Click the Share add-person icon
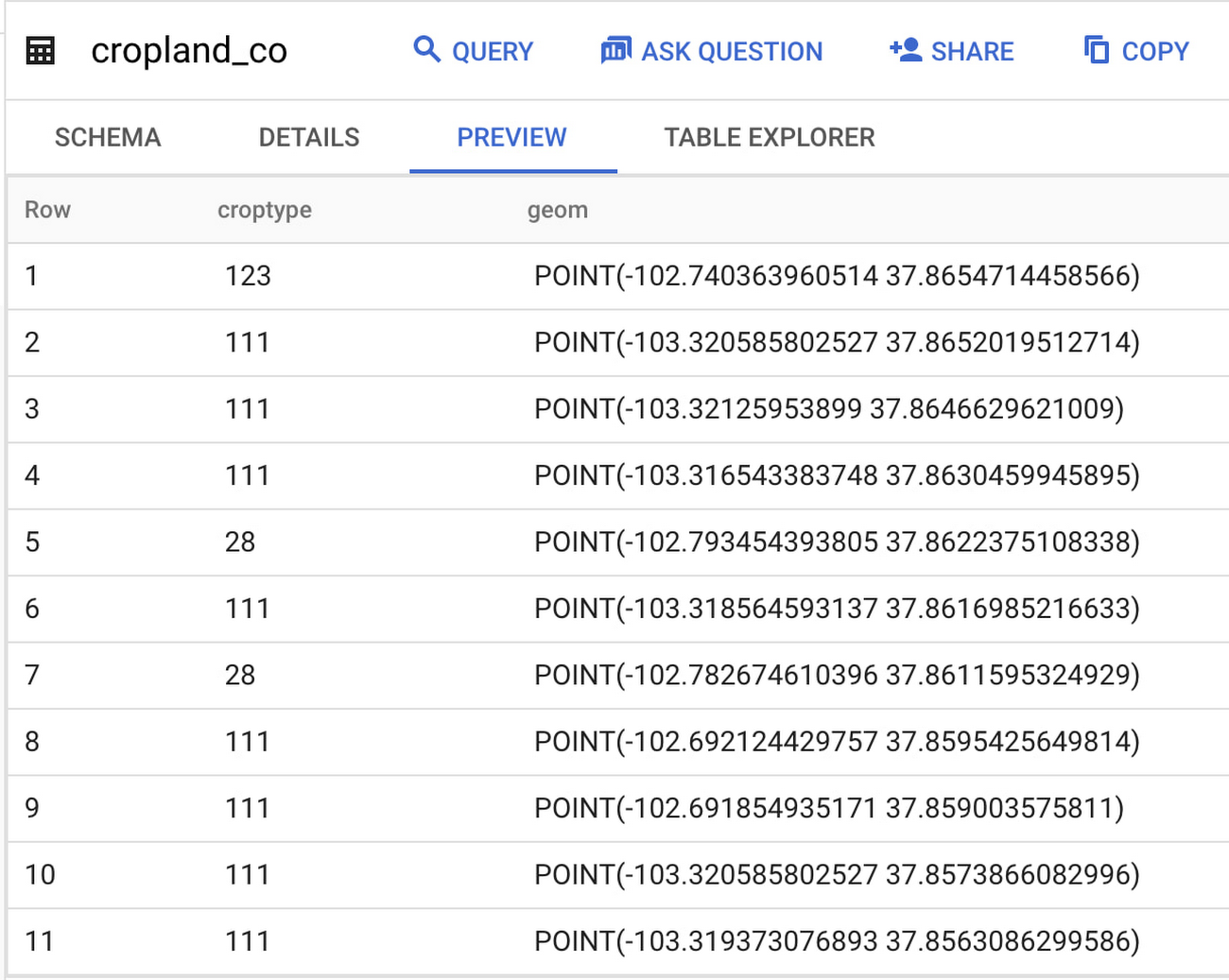This screenshot has height=980, width=1229. (x=905, y=50)
